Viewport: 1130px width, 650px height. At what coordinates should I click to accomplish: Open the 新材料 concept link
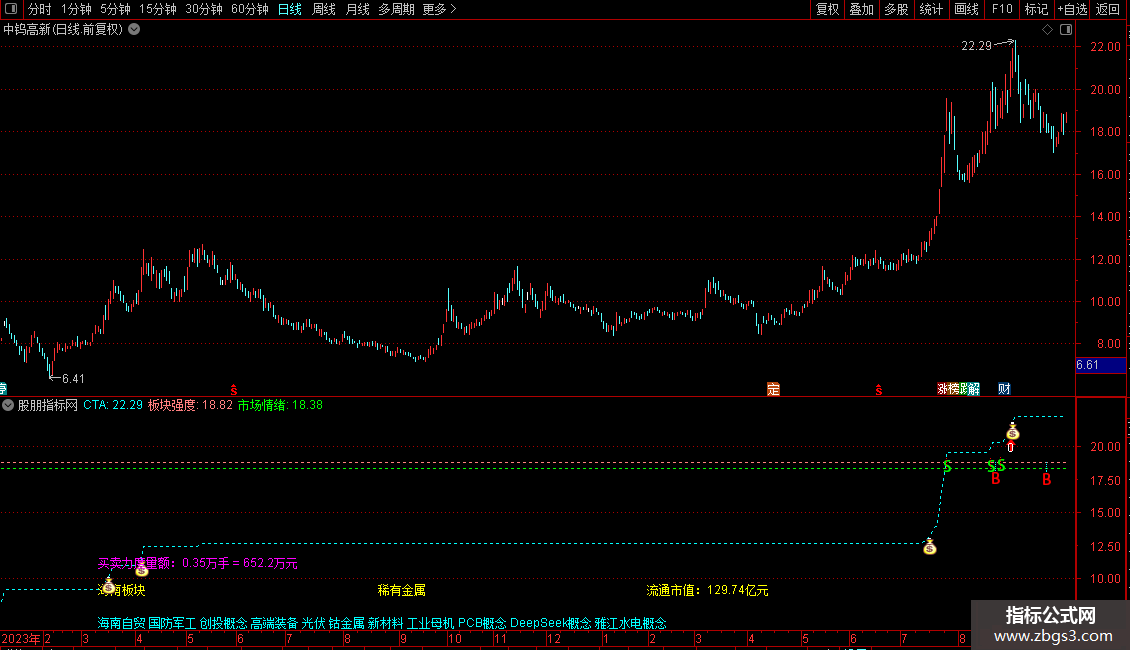point(386,623)
